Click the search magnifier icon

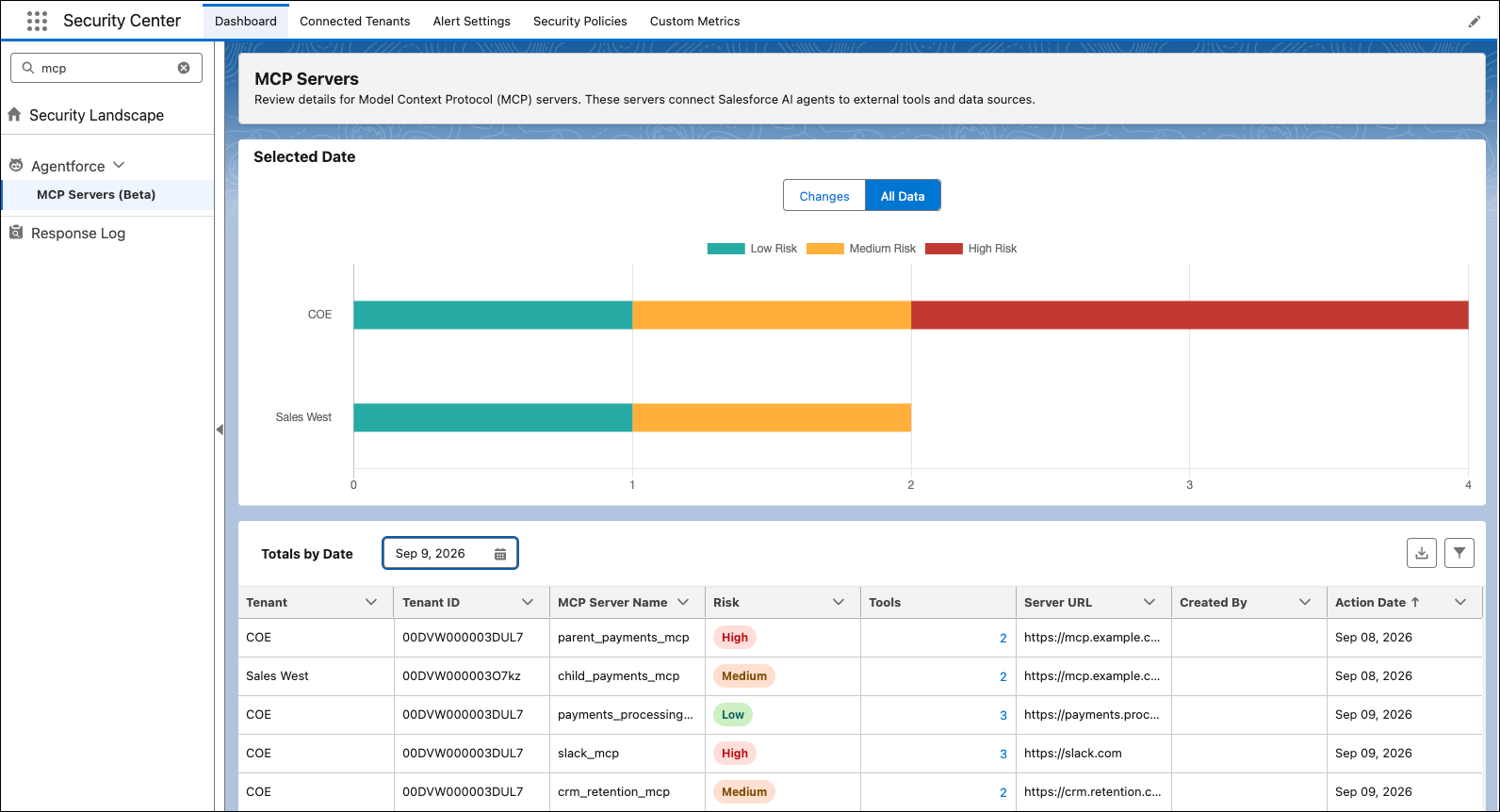tap(28, 68)
